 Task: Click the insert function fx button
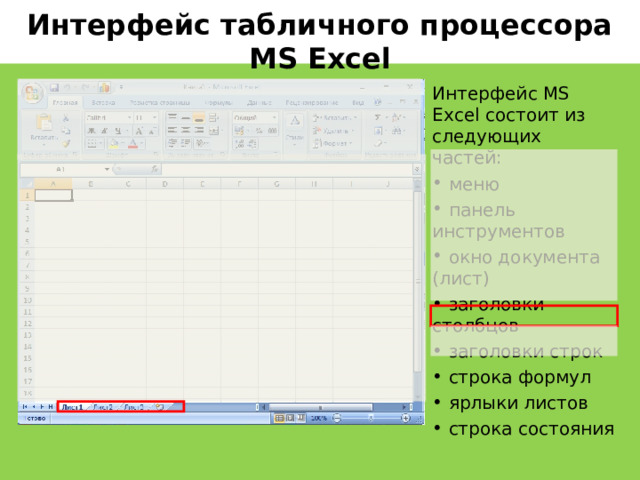[155, 169]
